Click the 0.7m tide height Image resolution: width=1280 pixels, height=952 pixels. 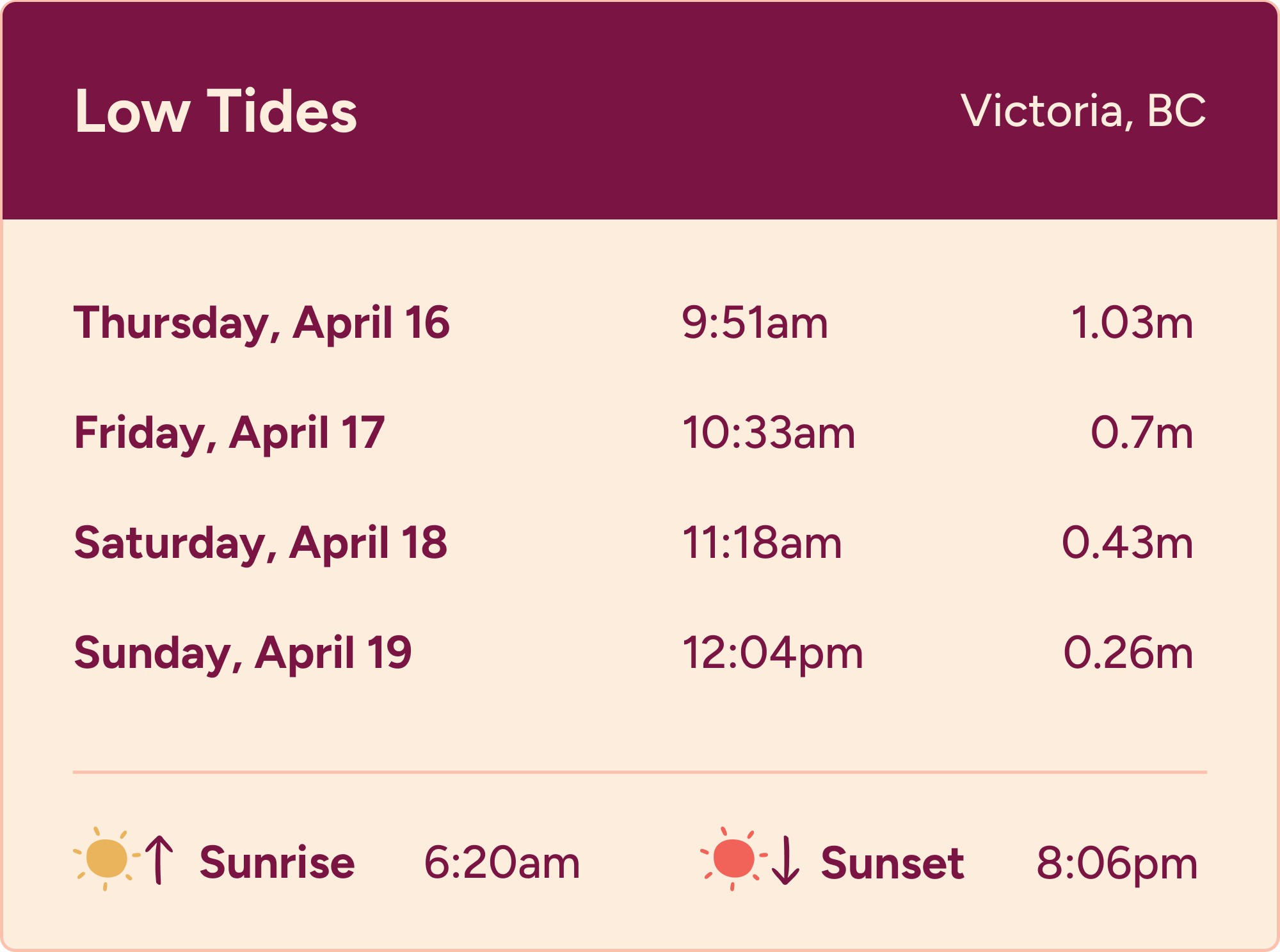pos(1142,432)
